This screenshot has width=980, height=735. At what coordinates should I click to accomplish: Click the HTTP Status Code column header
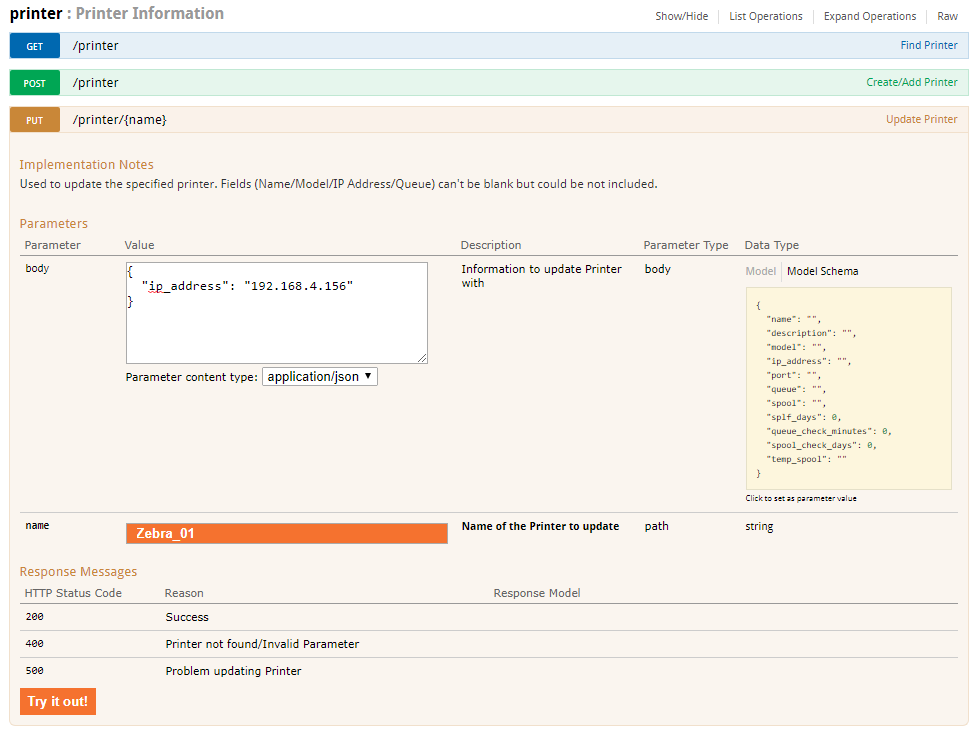point(73,593)
